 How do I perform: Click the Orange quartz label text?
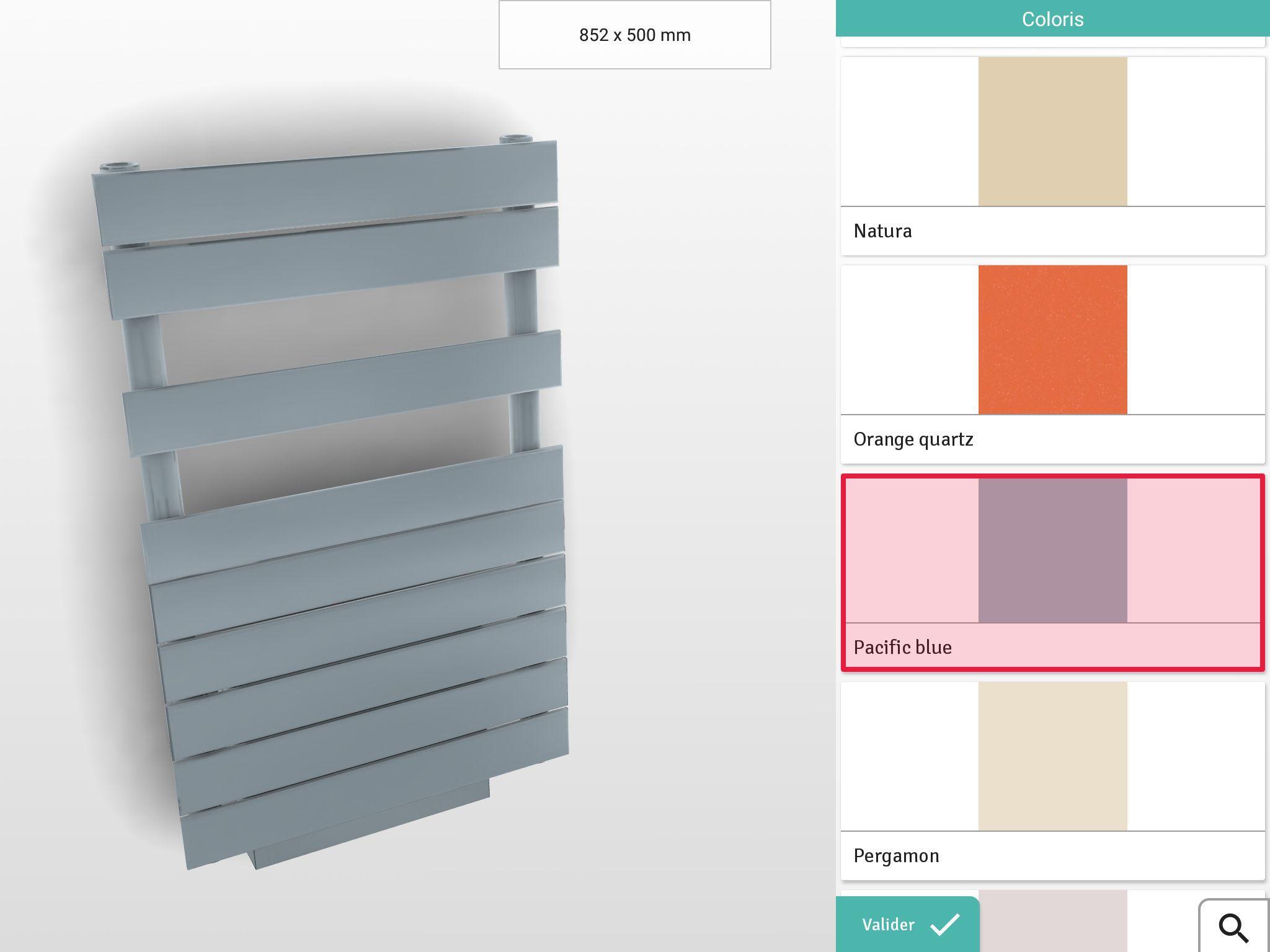(x=913, y=439)
